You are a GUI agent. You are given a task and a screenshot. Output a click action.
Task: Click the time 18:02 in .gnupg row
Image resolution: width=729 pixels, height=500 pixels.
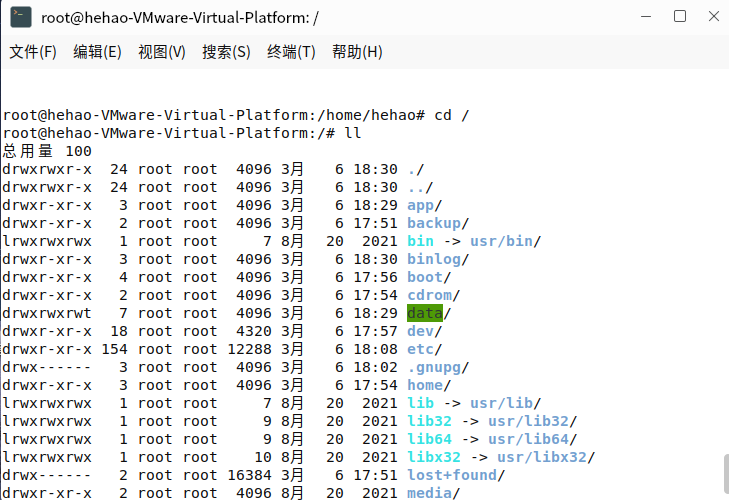(375, 367)
